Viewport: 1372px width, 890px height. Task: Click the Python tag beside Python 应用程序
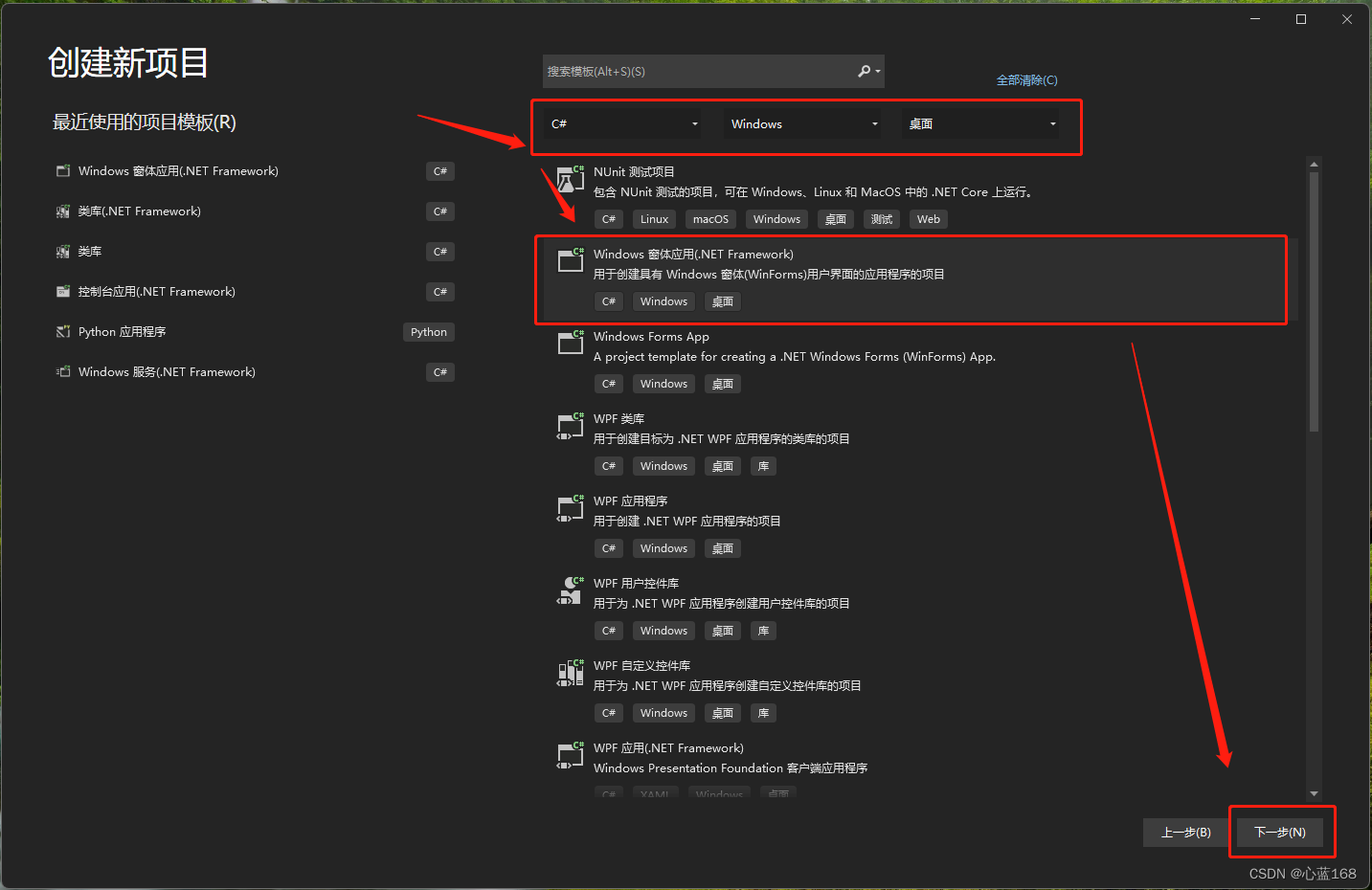point(429,332)
